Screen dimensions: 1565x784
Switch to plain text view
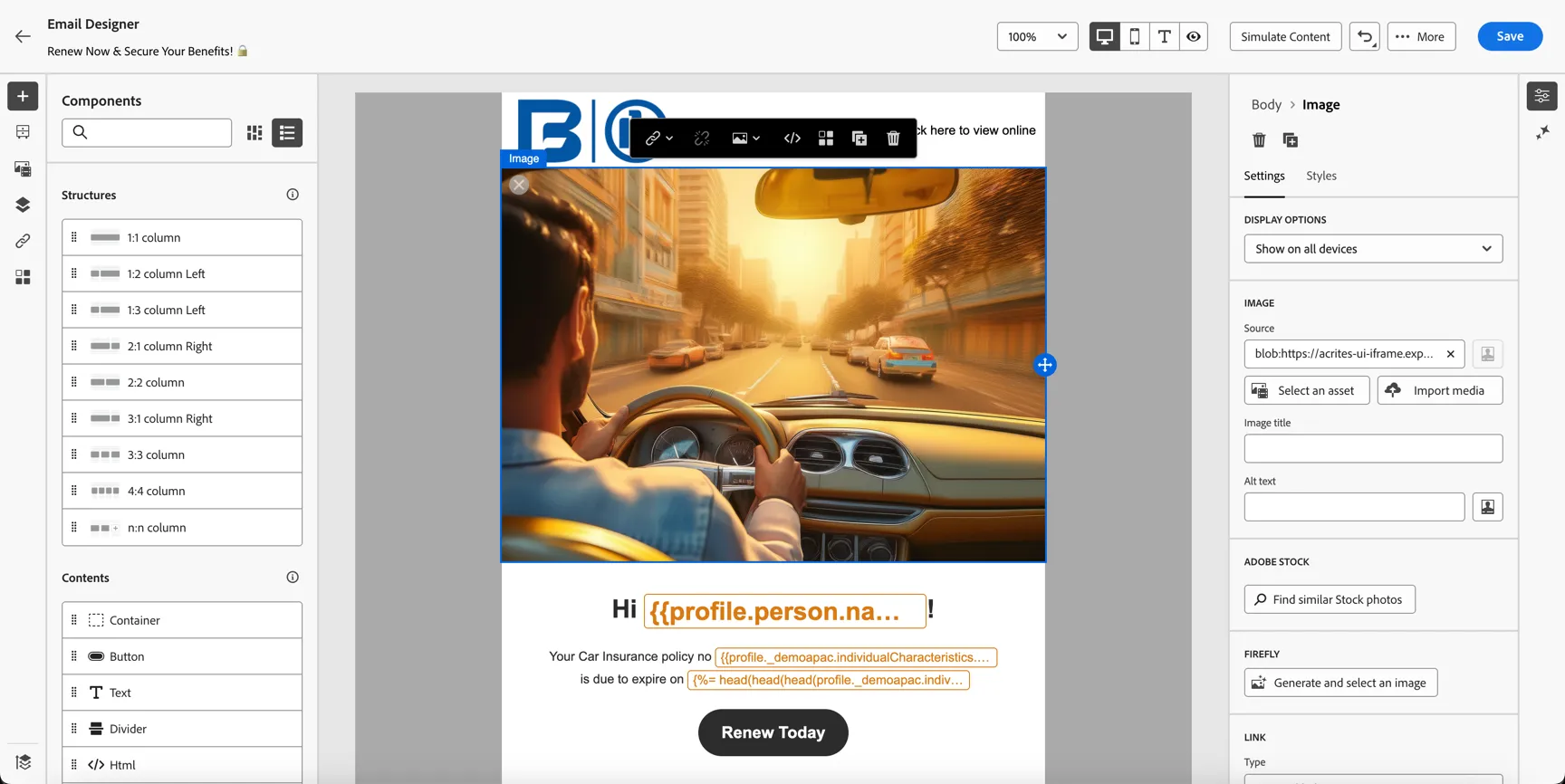tap(1164, 36)
